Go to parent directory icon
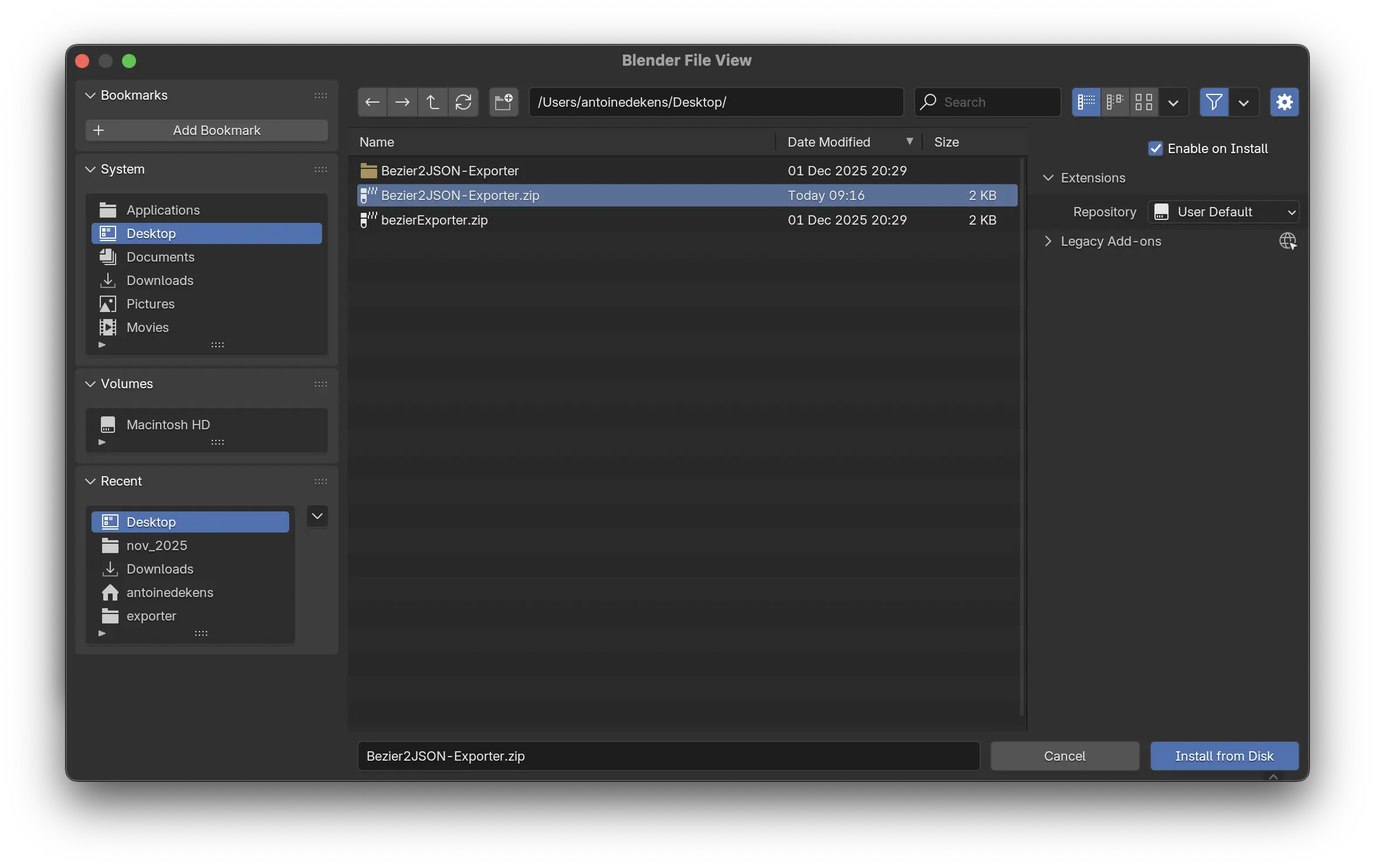The image size is (1375, 868). tap(432, 102)
